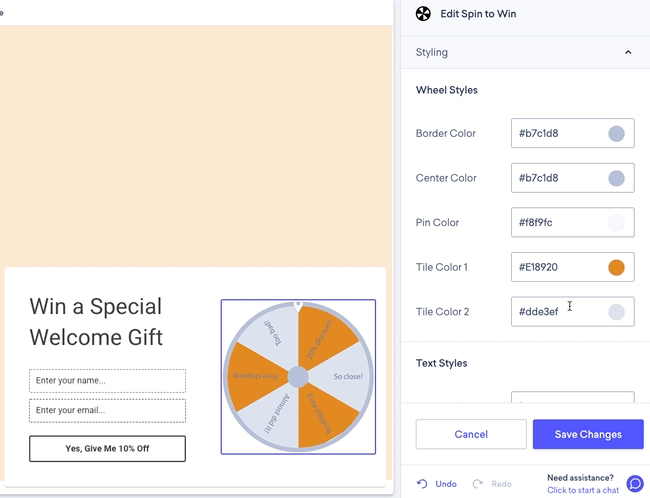
Task: Click the Redo arrow icon
Action: point(478,484)
